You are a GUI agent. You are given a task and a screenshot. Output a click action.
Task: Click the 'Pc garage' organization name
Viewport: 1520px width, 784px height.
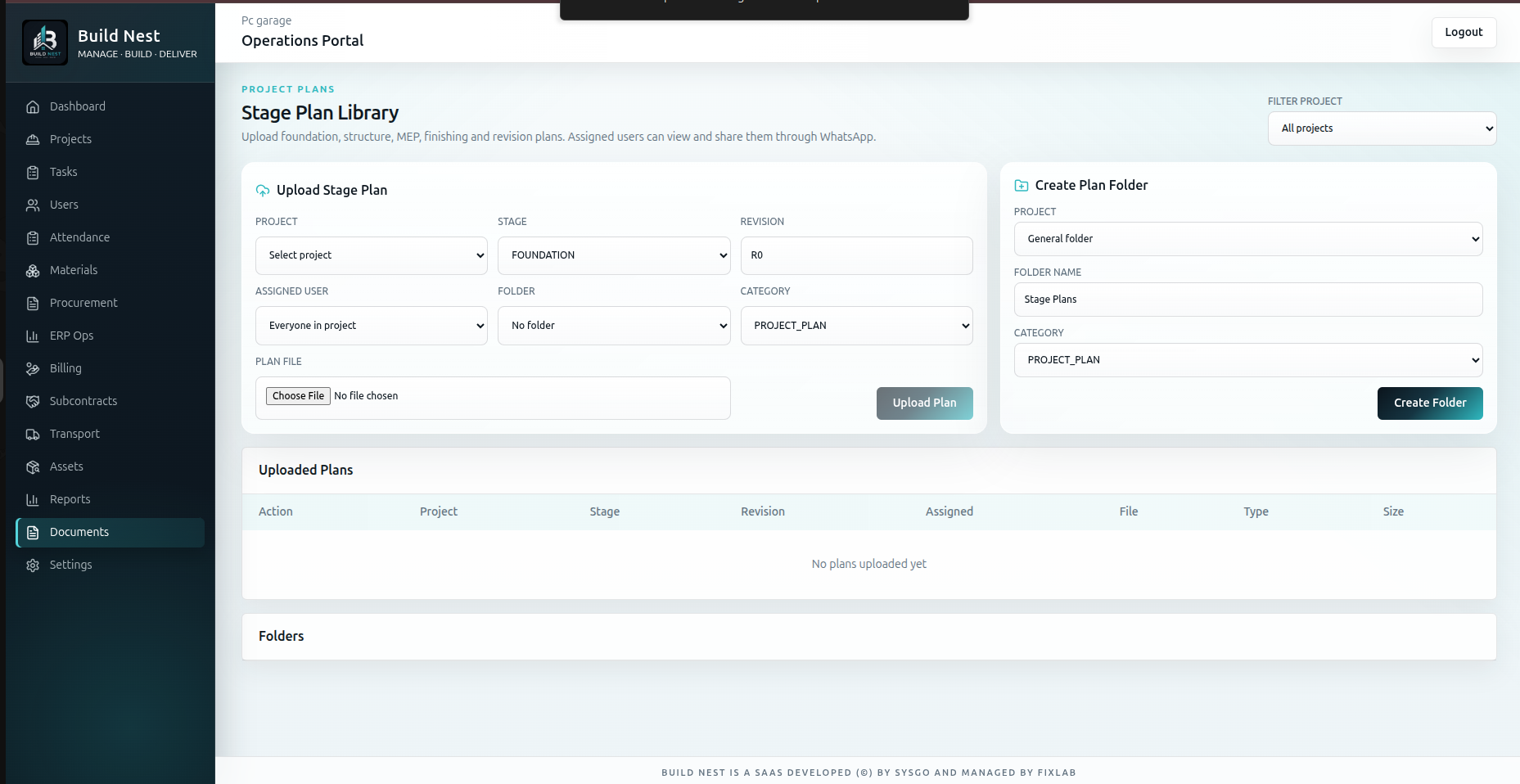coord(266,20)
